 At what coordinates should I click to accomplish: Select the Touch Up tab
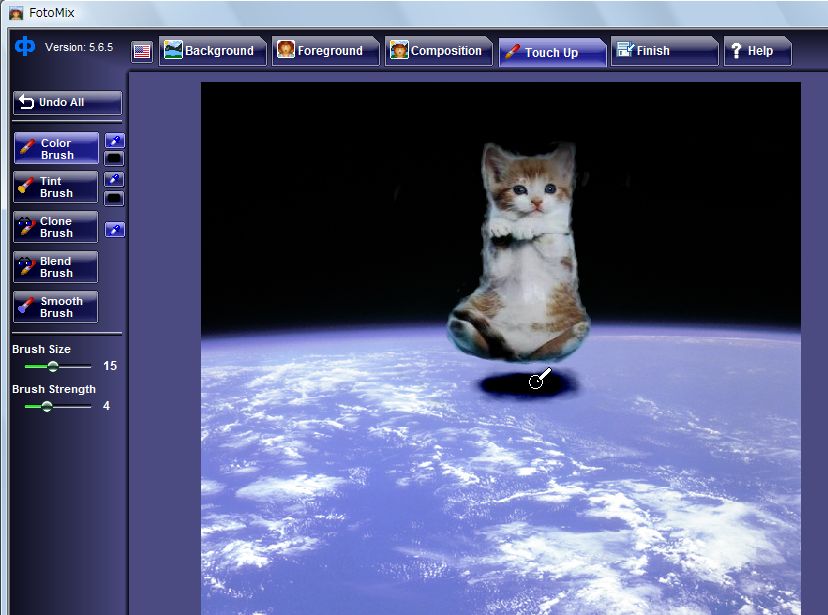(x=552, y=52)
